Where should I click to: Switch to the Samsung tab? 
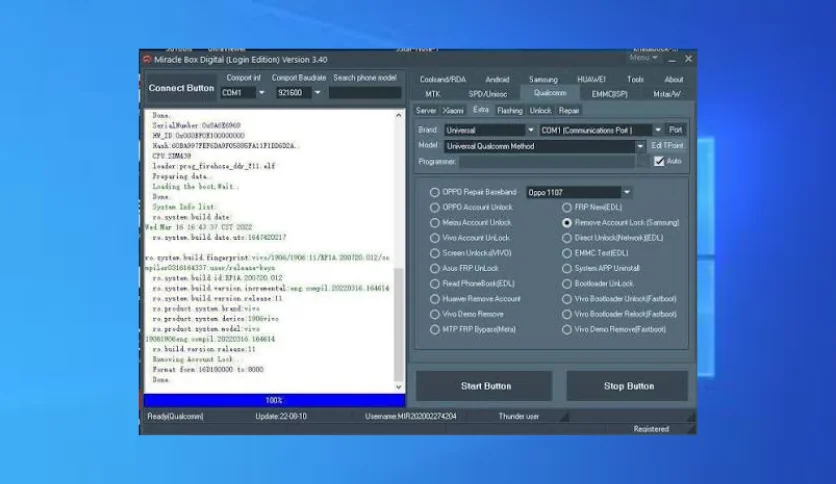pos(543,79)
